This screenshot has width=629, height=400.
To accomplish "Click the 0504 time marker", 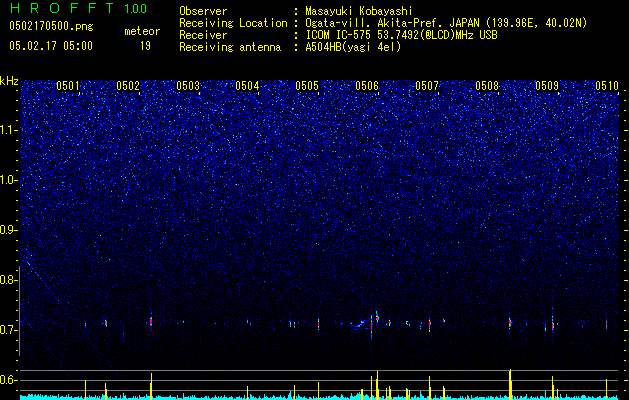I will [247, 86].
